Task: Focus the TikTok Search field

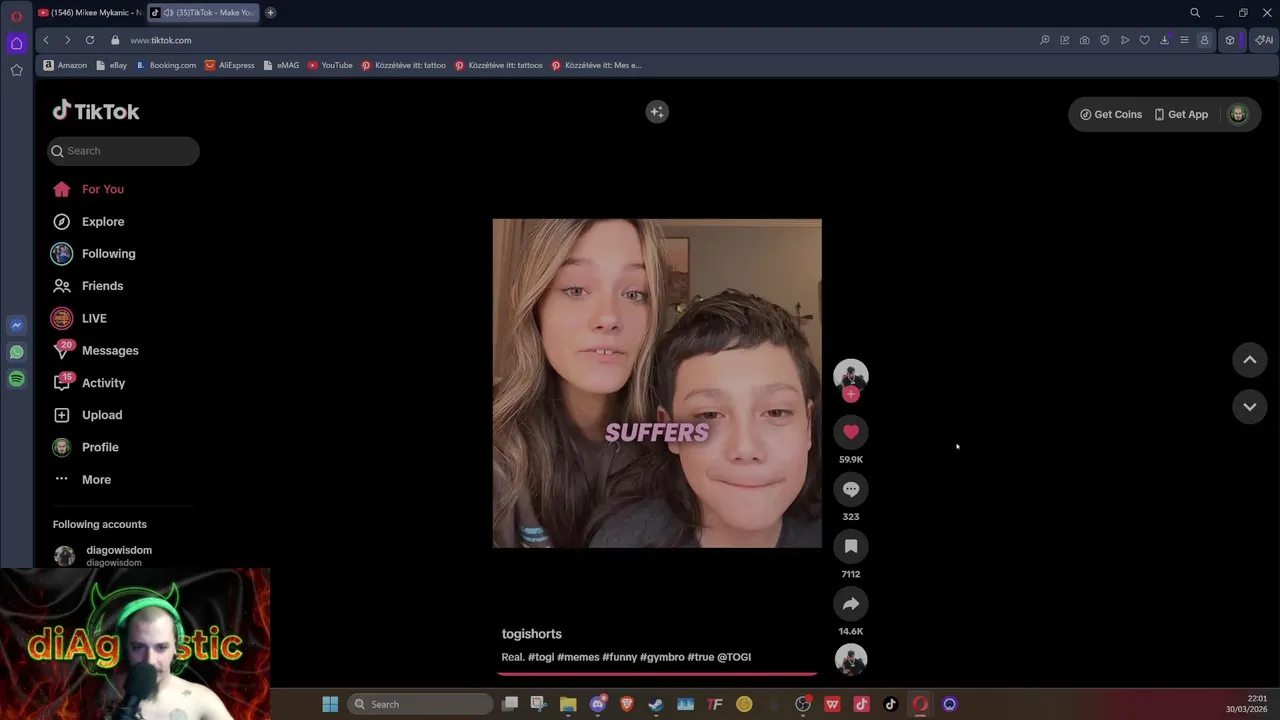Action: [x=123, y=151]
